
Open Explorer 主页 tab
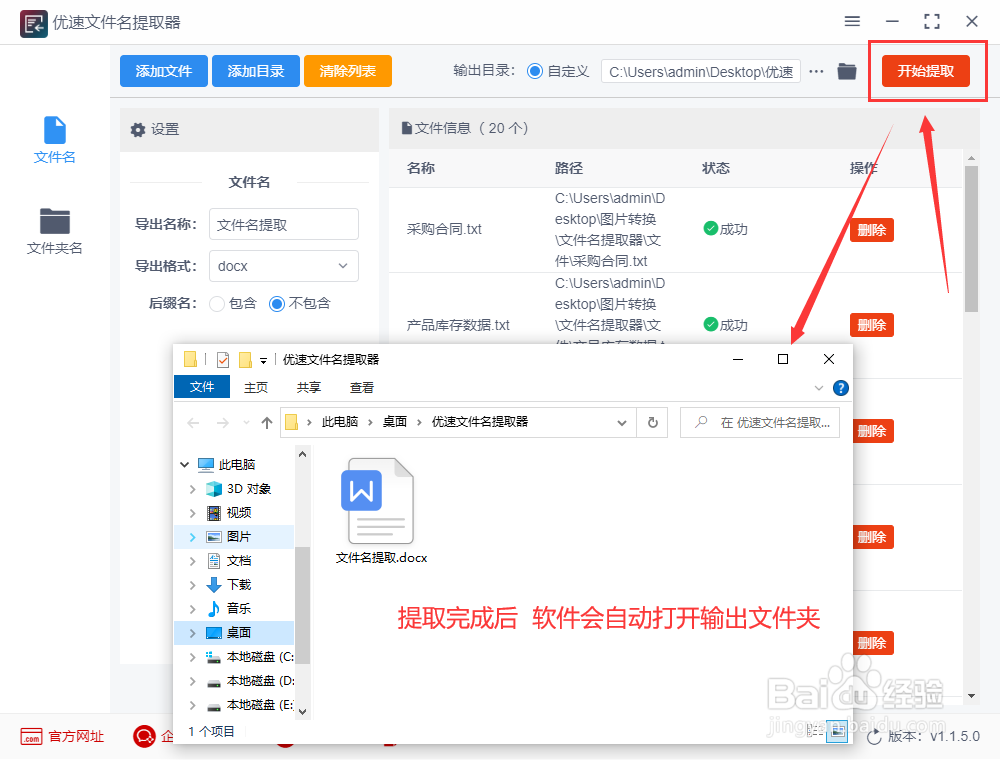(x=256, y=387)
